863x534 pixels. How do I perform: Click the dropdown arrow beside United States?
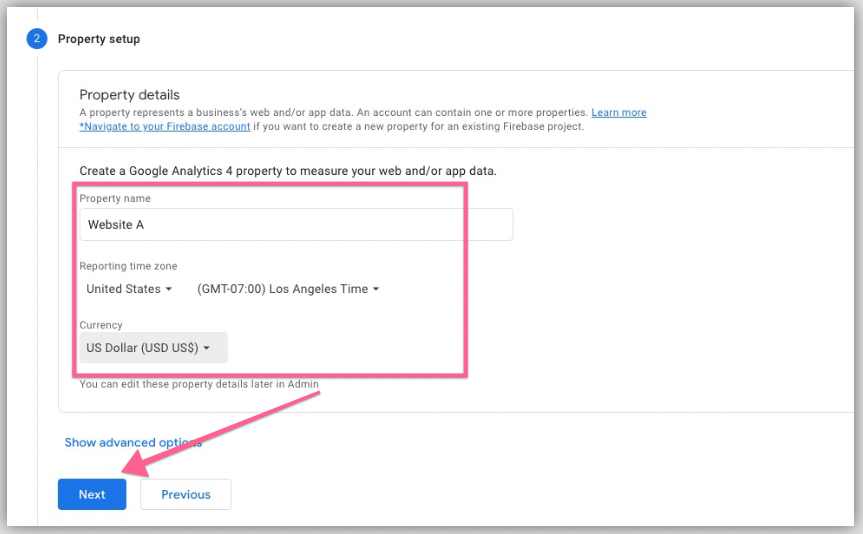(x=169, y=290)
